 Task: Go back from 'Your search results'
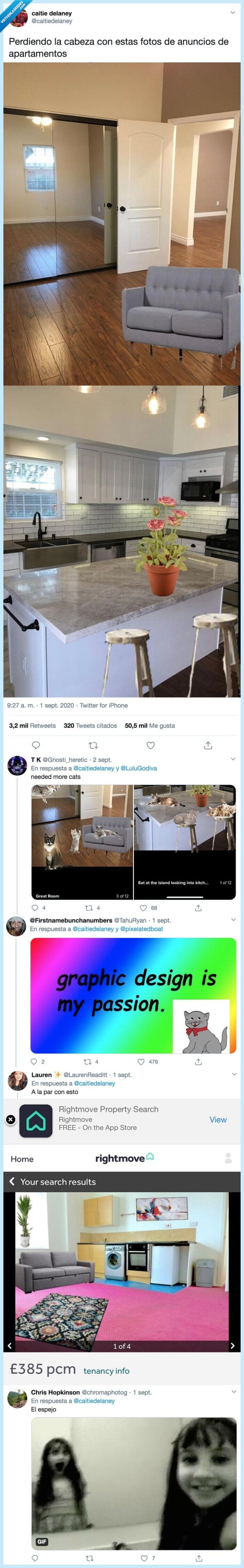pyautogui.click(x=12, y=1181)
